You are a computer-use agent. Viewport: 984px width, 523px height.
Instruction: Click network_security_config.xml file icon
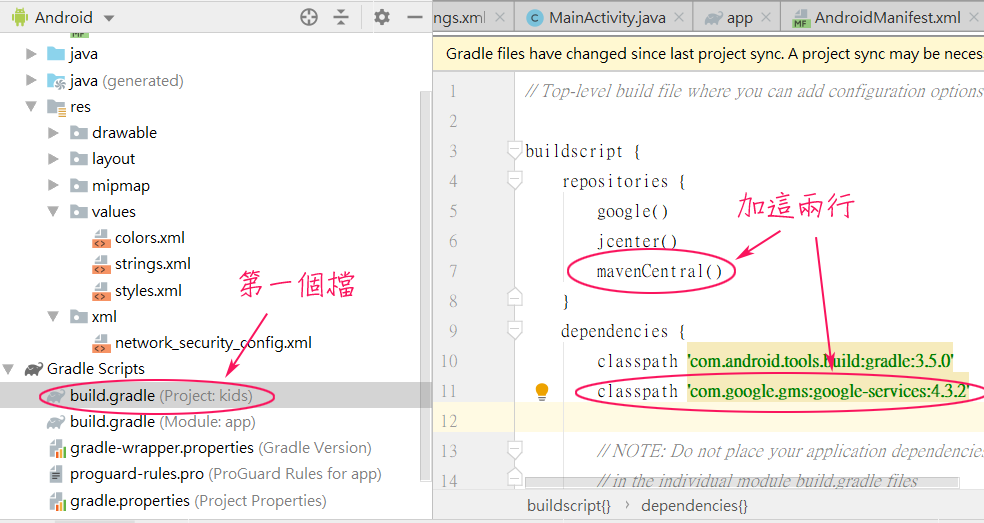[101, 343]
